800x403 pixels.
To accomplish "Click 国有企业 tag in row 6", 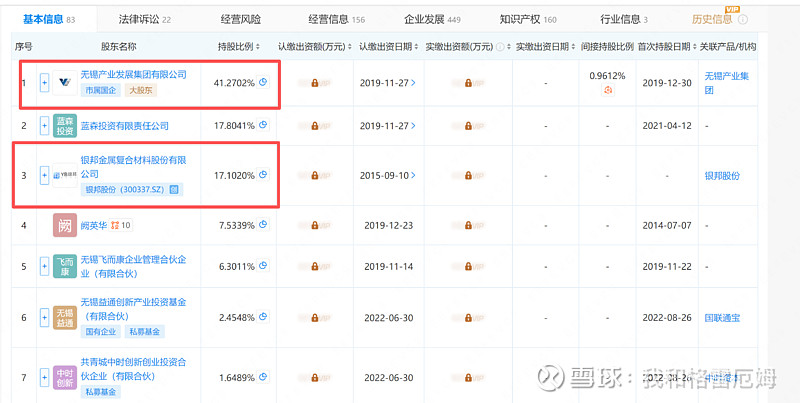I will pos(101,332).
